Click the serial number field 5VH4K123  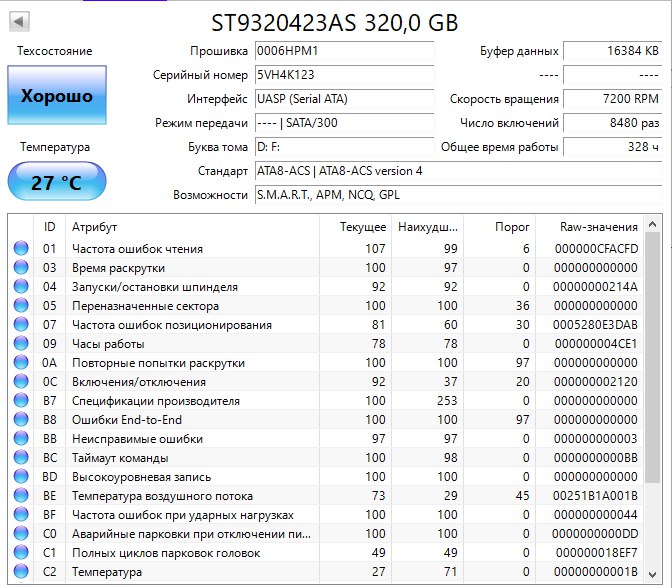[x=345, y=75]
